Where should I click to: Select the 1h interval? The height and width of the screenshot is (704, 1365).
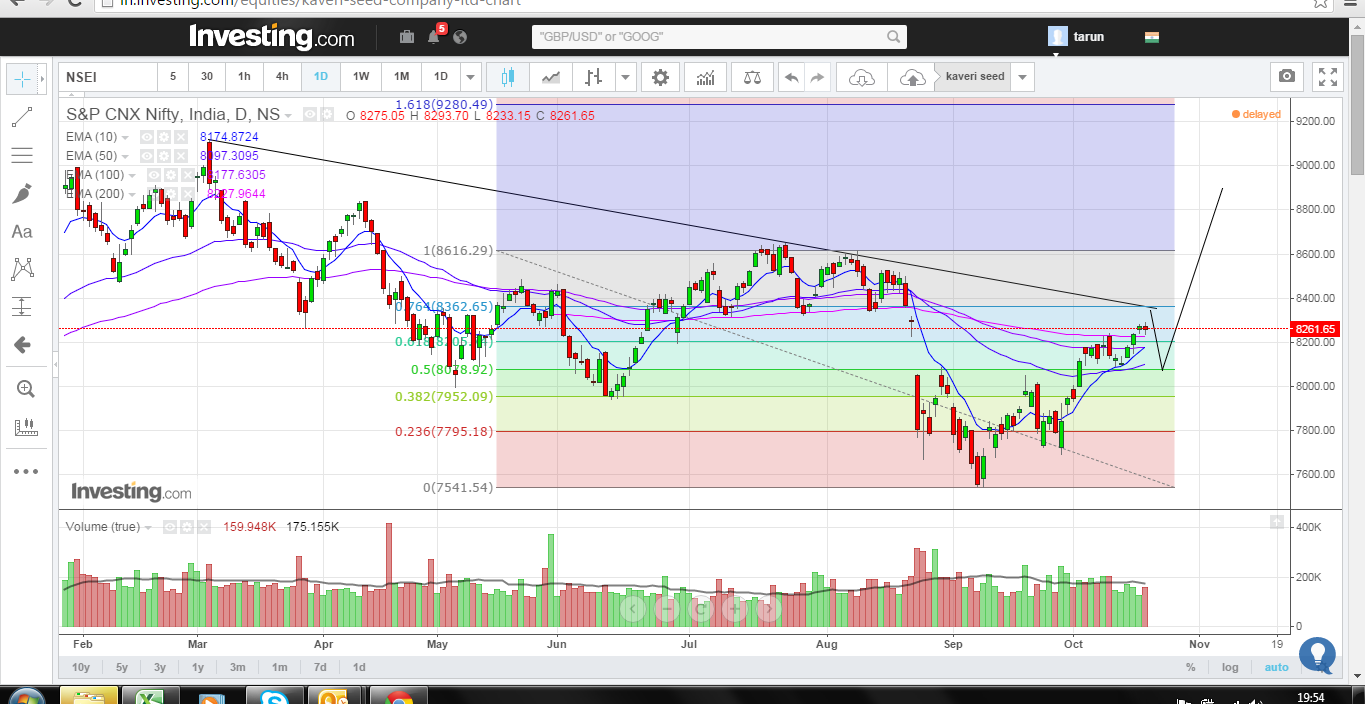click(244, 77)
